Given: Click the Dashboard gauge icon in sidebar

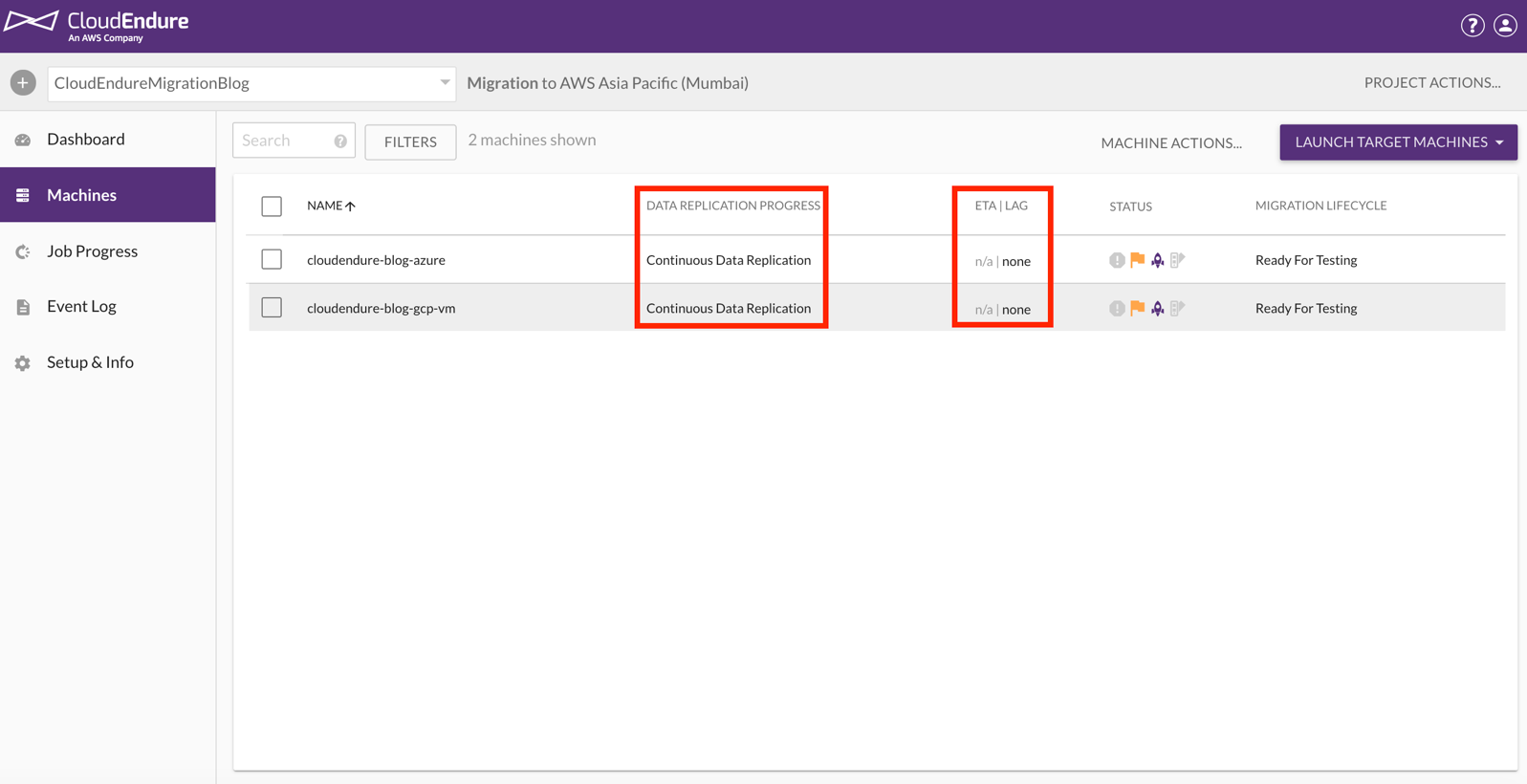Looking at the screenshot, I should pos(23,140).
